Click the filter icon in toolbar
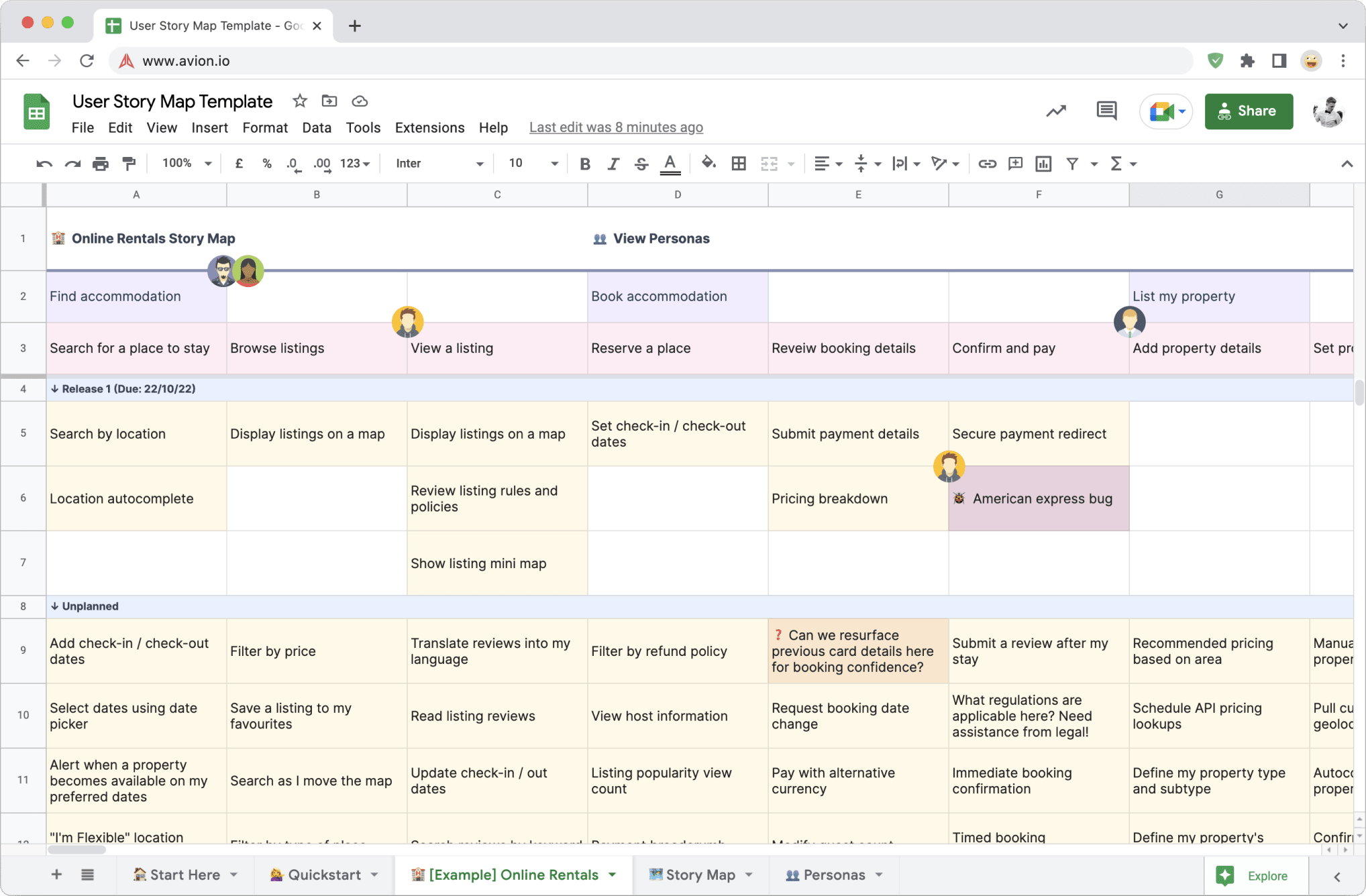Screen dimensions: 1366x896 tap(1072, 163)
